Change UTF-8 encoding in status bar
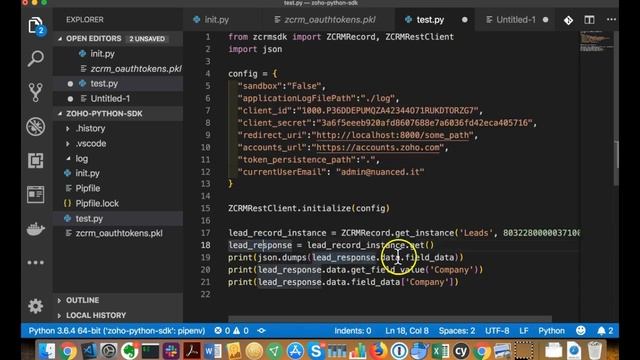Screen dimensions: 640x360 tap(497, 331)
